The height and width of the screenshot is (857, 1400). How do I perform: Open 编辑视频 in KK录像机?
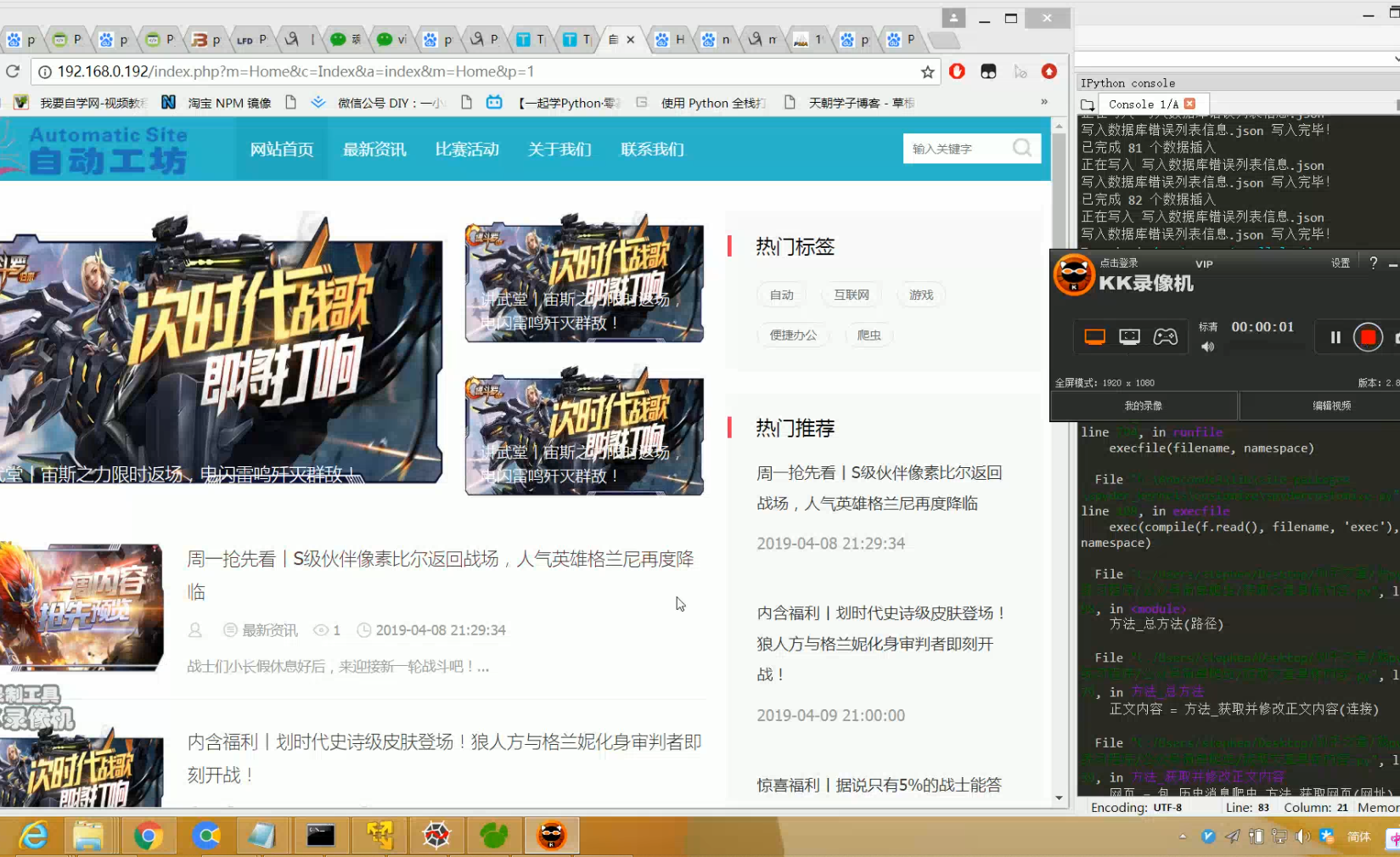pyautogui.click(x=1331, y=406)
